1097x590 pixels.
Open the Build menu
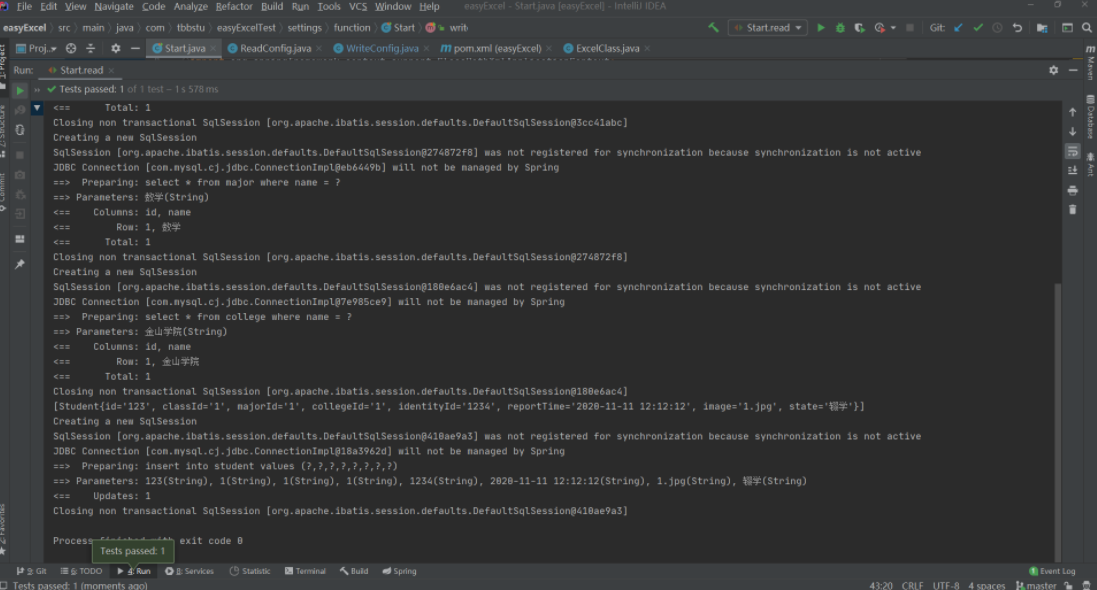click(272, 6)
